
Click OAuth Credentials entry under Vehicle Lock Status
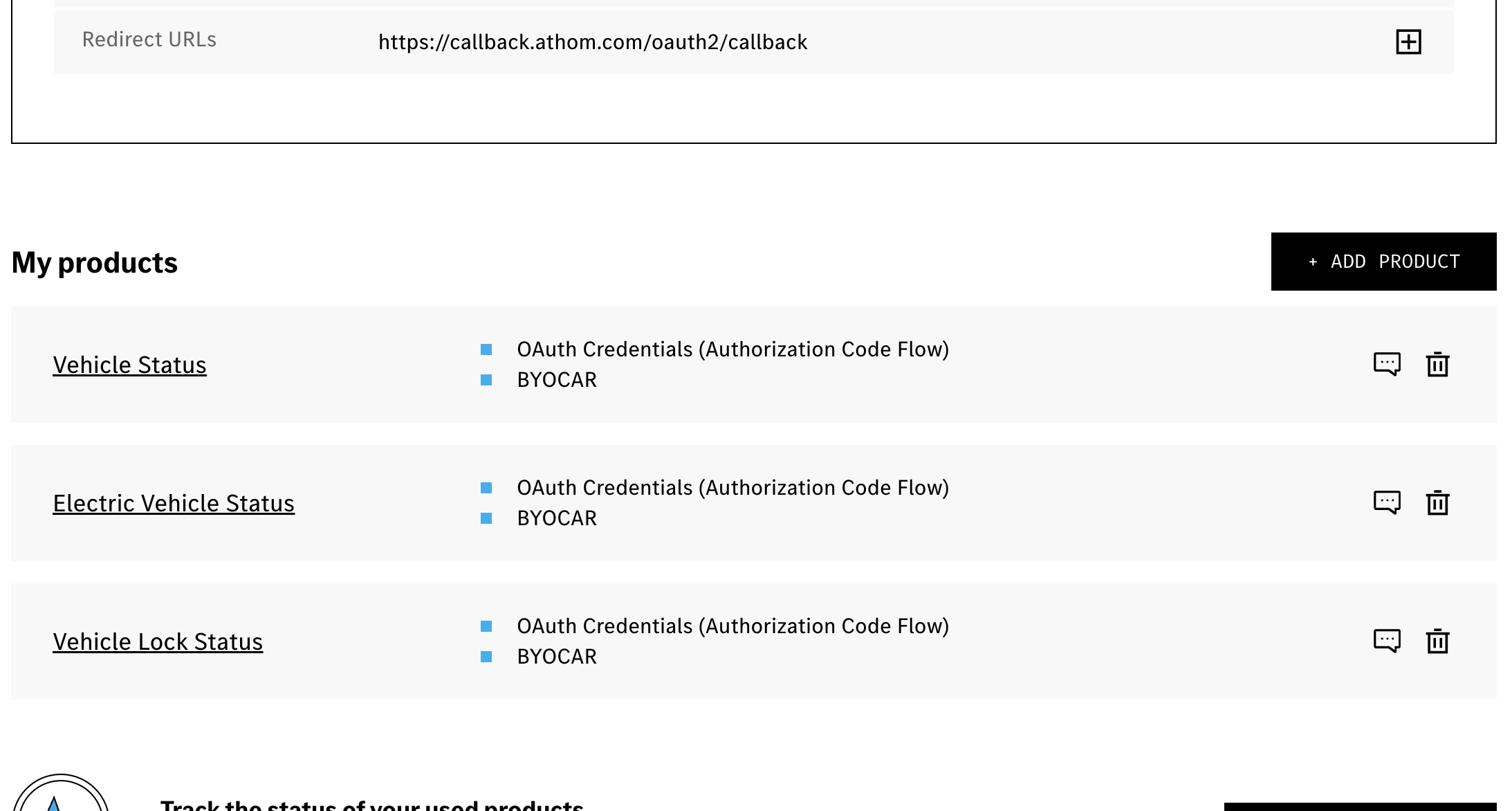[x=732, y=626]
